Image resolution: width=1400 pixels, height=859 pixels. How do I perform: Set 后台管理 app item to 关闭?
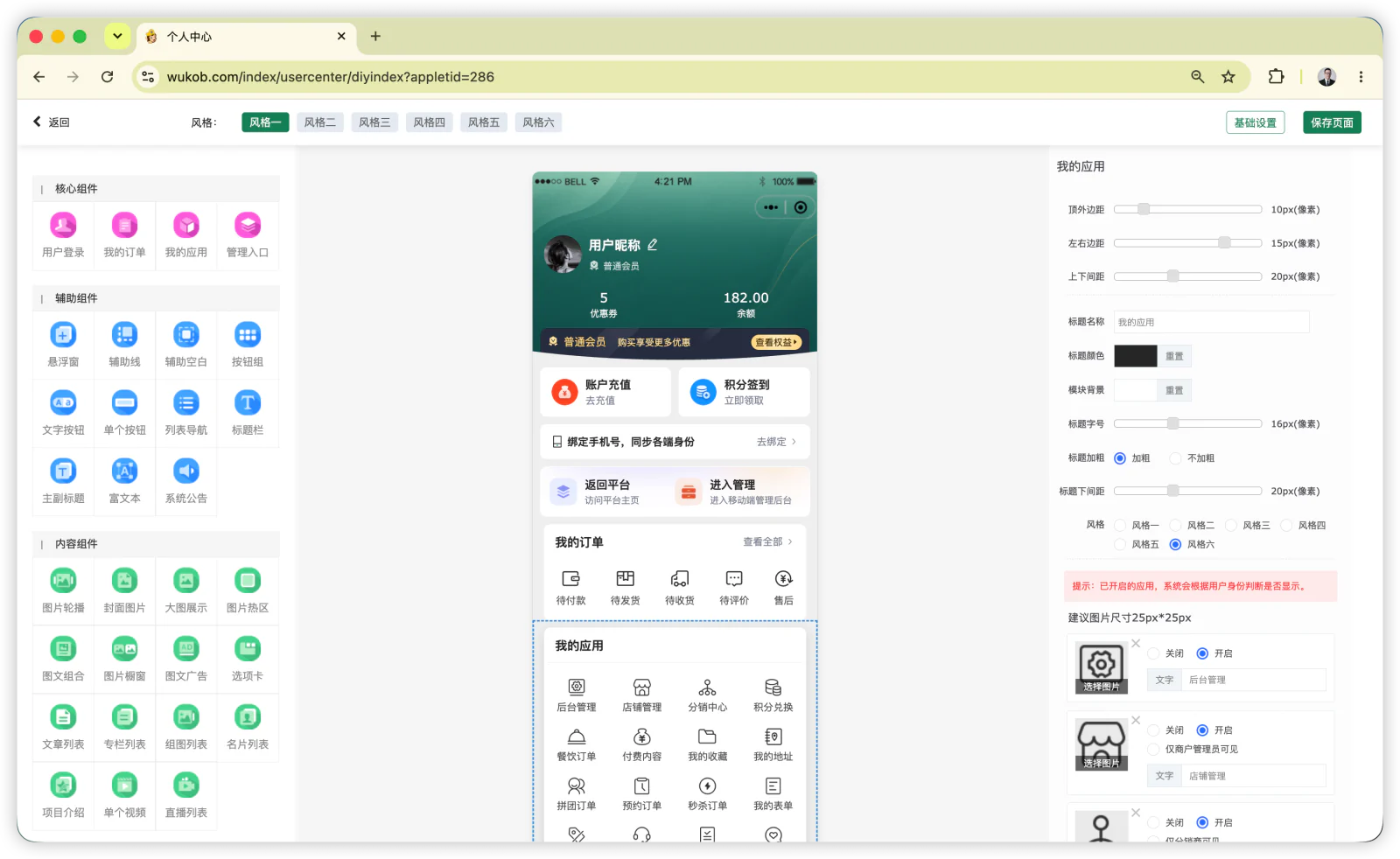(x=1153, y=653)
